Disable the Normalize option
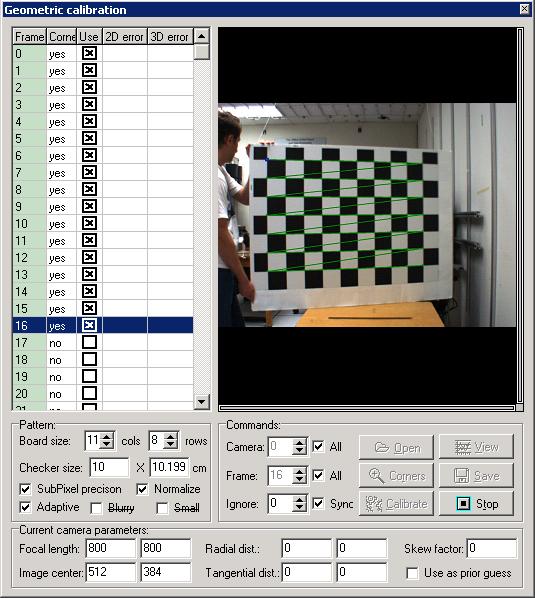The image size is (535, 598). [x=142, y=489]
